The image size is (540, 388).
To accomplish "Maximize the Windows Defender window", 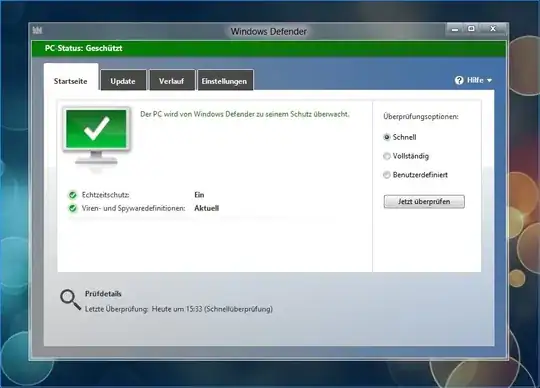I will click(471, 29).
